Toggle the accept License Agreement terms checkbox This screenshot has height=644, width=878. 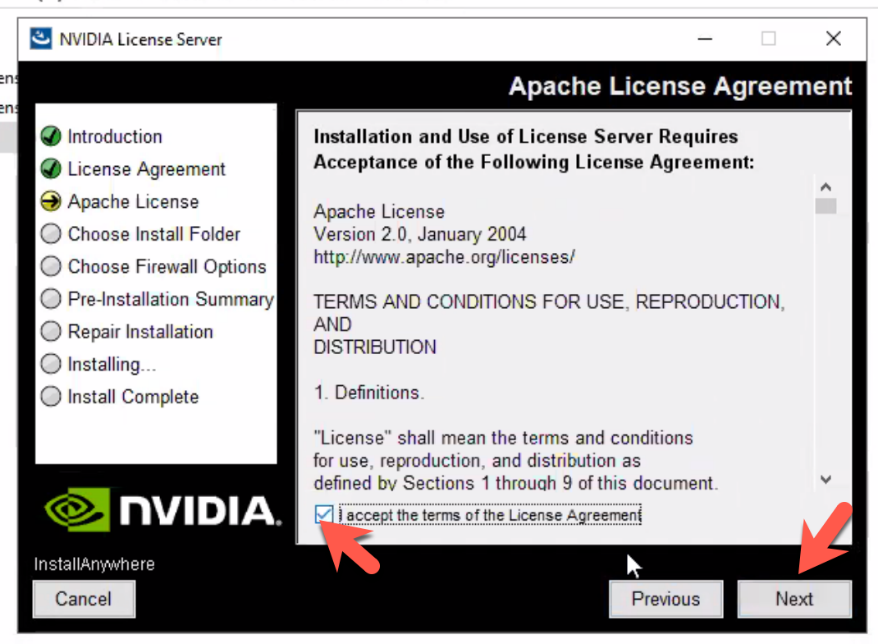tap(324, 514)
